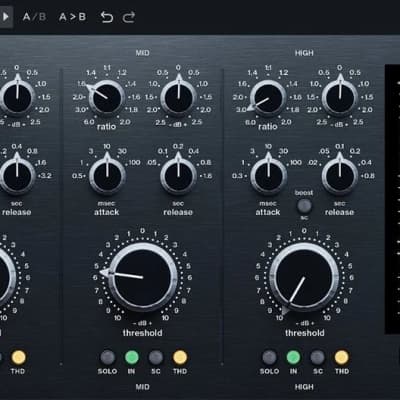Enable the boost SC button in HIGH band
This screenshot has width=400, height=400.
coord(304,206)
